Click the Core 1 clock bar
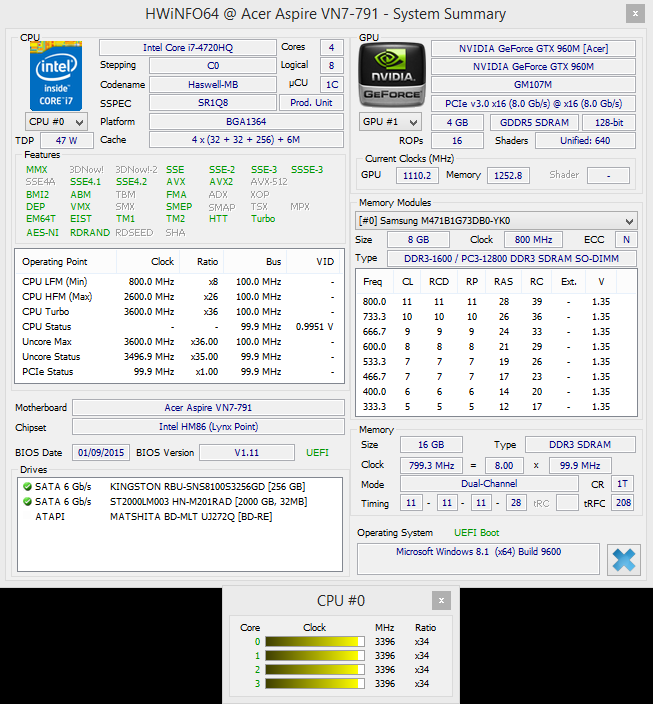Image resolution: width=653 pixels, height=704 pixels. [315, 656]
